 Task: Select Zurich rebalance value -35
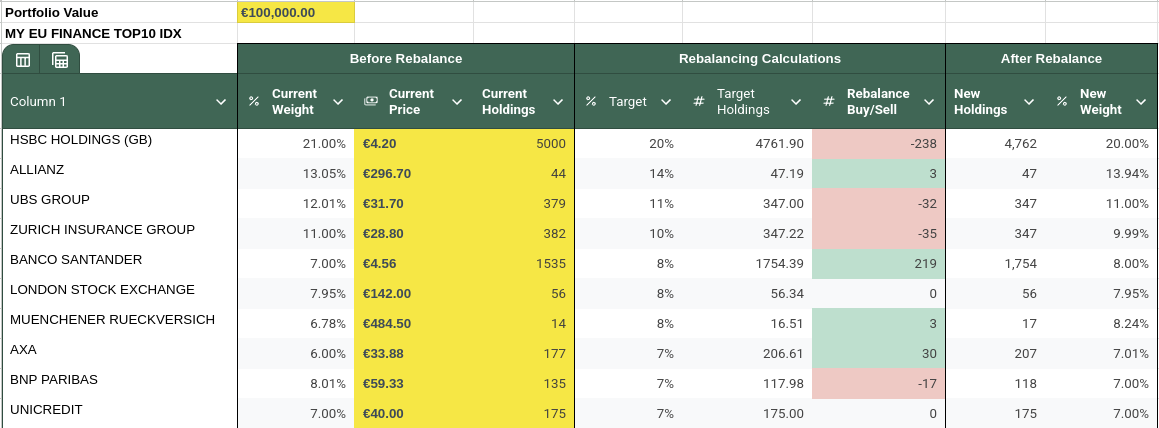tap(879, 234)
